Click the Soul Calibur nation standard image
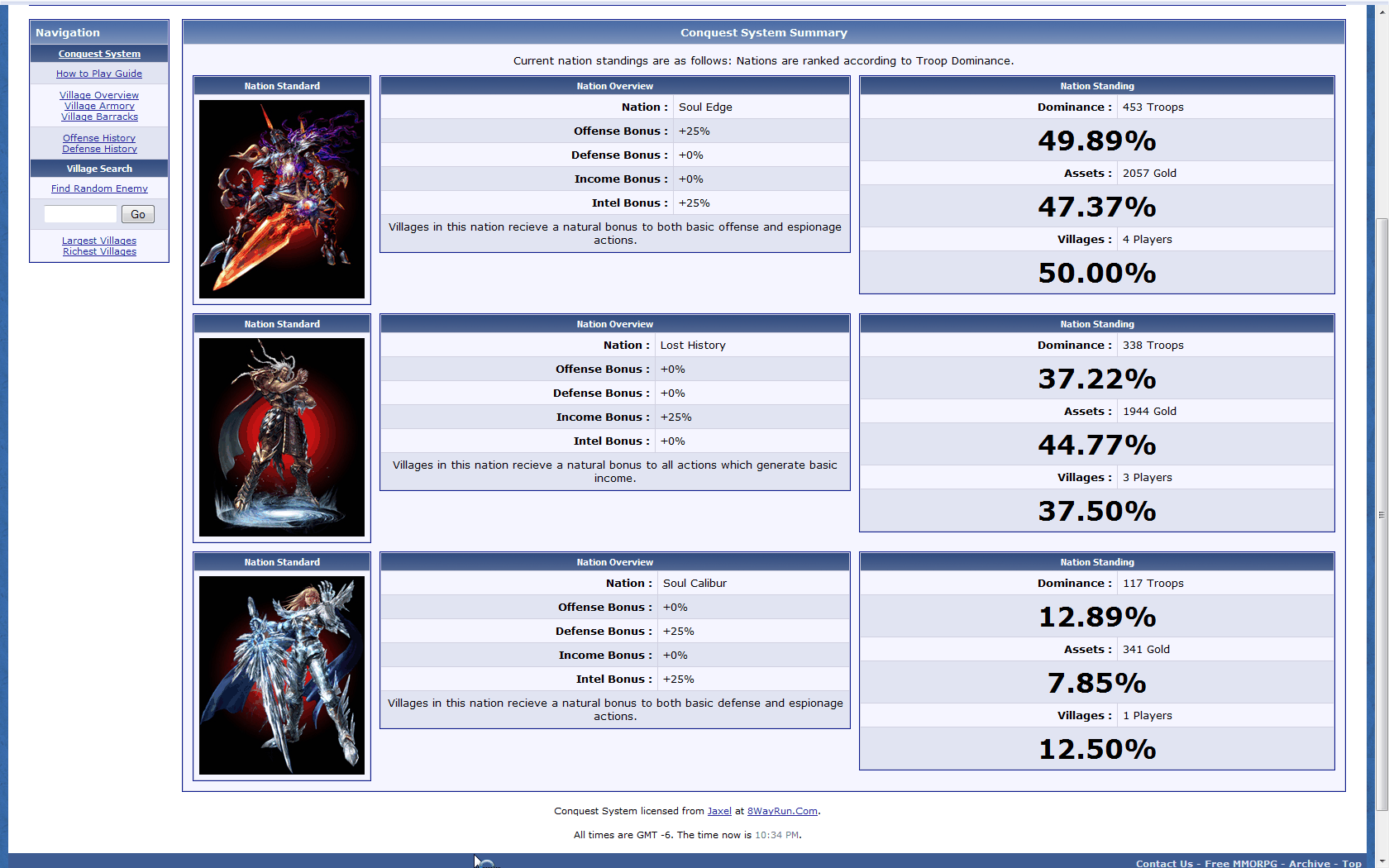Screen dimensions: 1389x868 (x=282, y=675)
